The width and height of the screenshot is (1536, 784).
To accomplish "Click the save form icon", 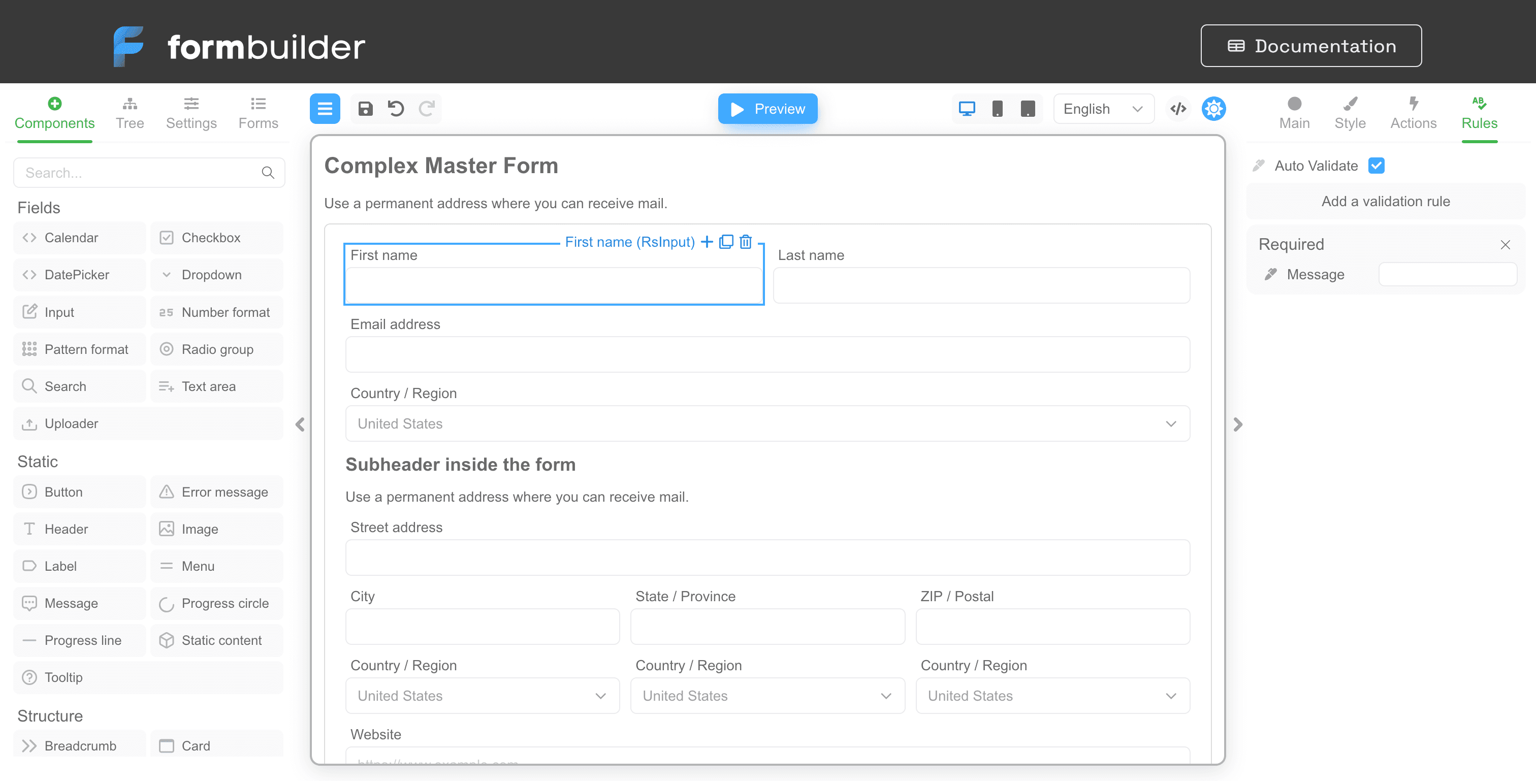I will point(365,109).
